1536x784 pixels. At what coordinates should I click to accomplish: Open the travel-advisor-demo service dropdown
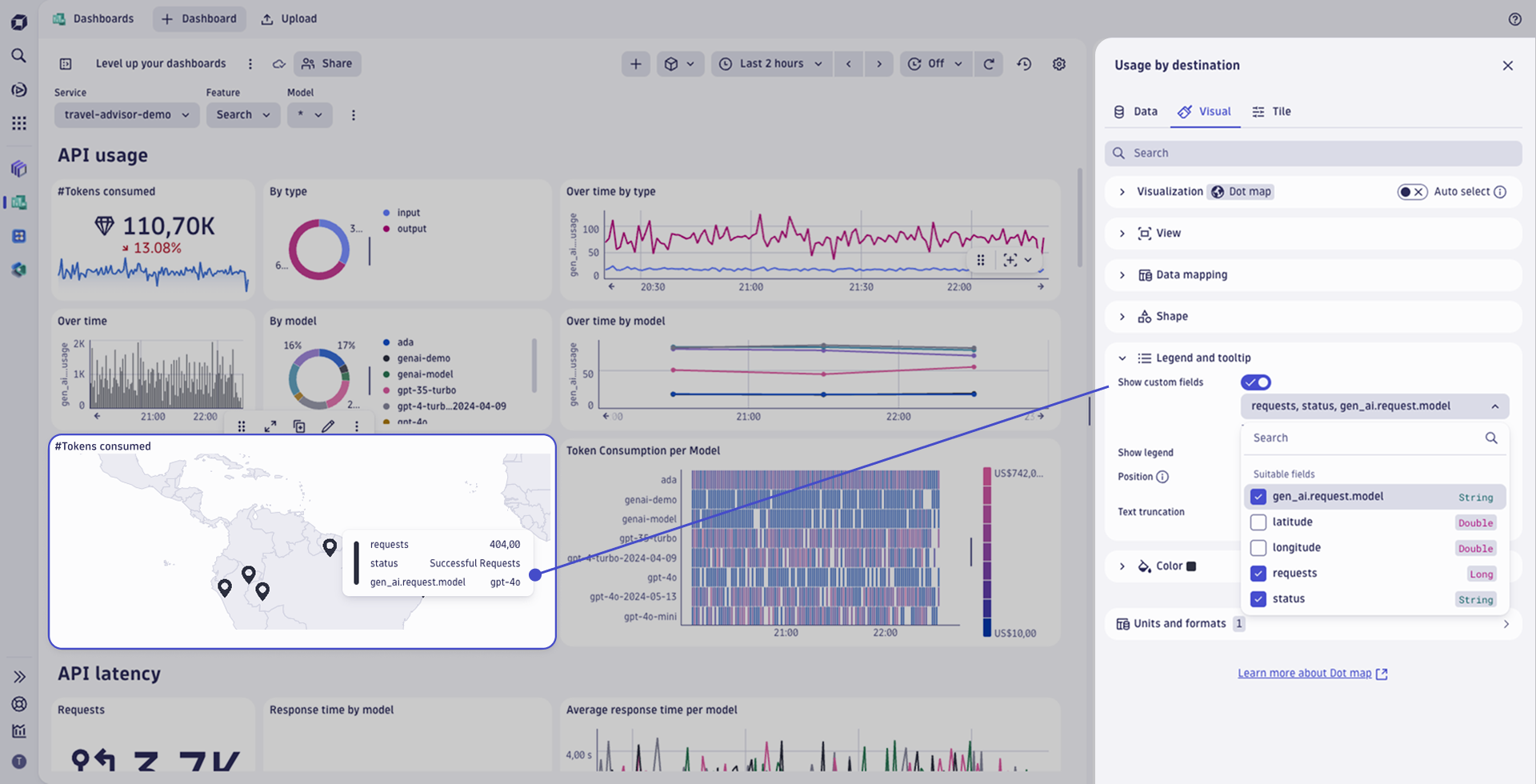pos(126,114)
